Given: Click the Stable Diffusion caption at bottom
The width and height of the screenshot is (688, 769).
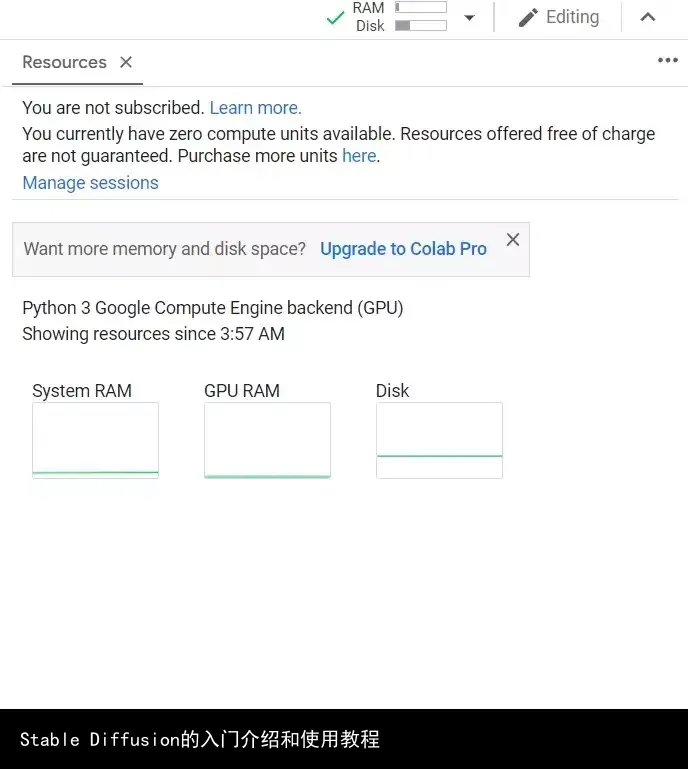Looking at the screenshot, I should [200, 740].
